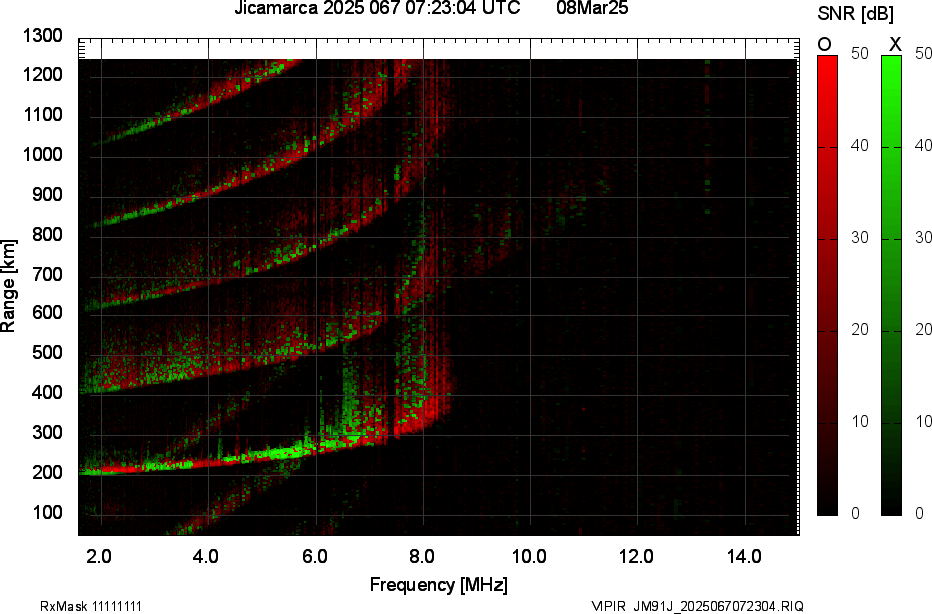
Task: Click the 'SNR [dB]' legend heading
Action: click(855, 14)
